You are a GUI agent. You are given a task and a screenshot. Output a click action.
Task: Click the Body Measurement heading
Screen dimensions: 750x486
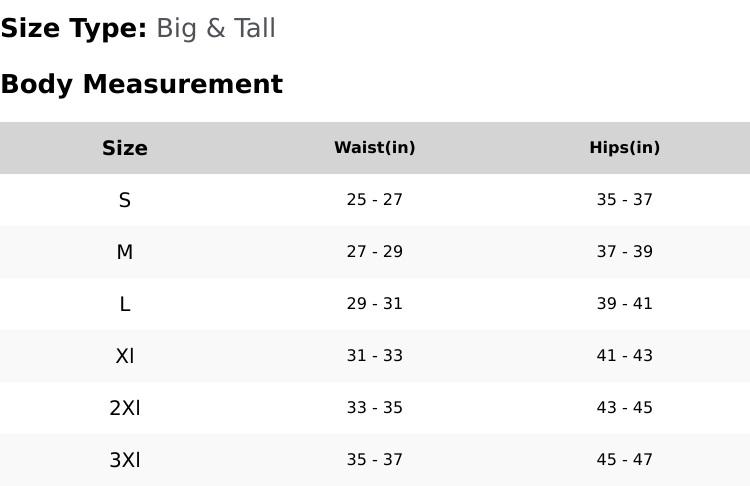(x=141, y=84)
